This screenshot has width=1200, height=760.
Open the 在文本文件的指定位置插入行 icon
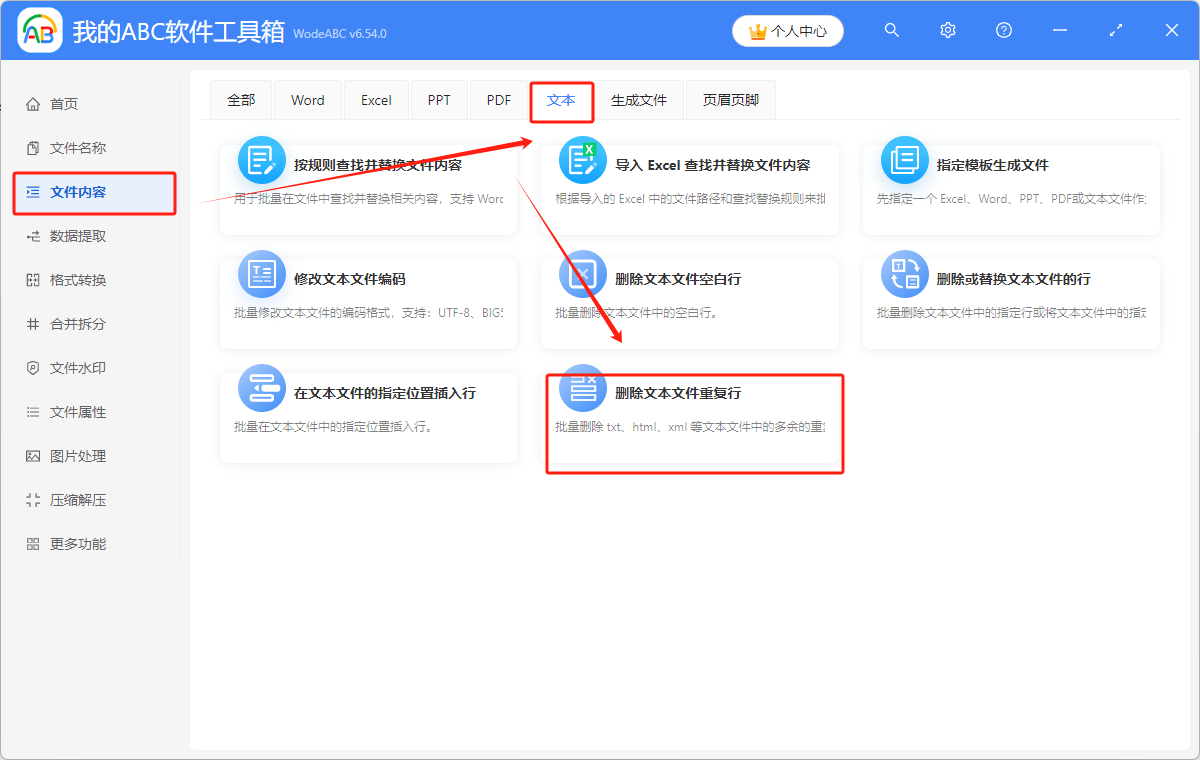261,388
